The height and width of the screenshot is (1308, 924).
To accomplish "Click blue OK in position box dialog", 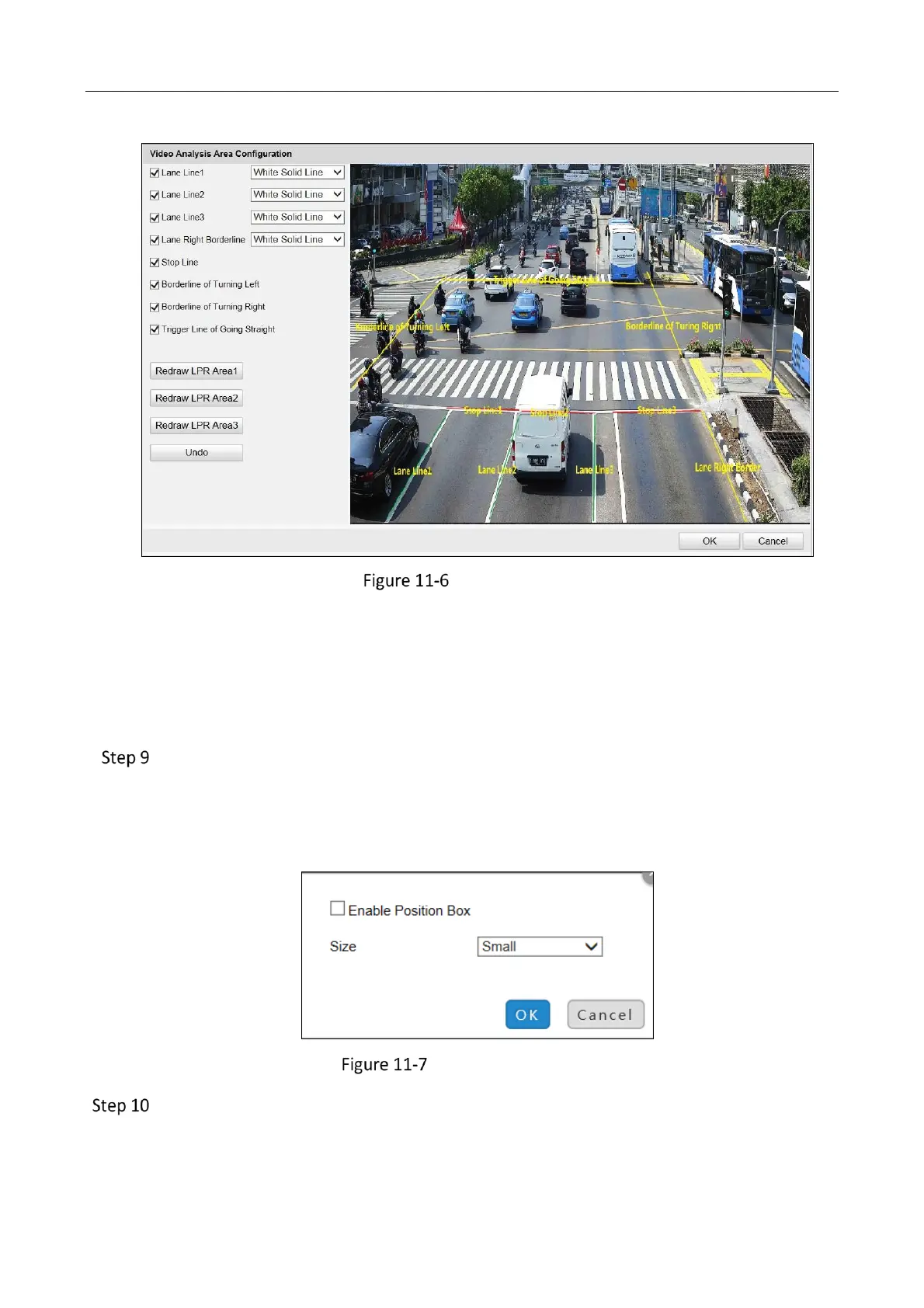I will 527,1014.
